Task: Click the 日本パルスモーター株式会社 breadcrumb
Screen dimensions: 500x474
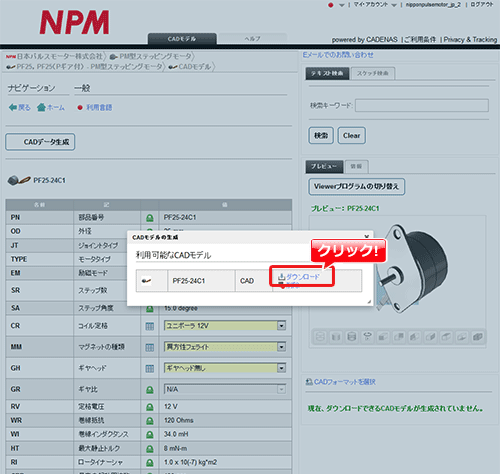Action: [x=59, y=56]
